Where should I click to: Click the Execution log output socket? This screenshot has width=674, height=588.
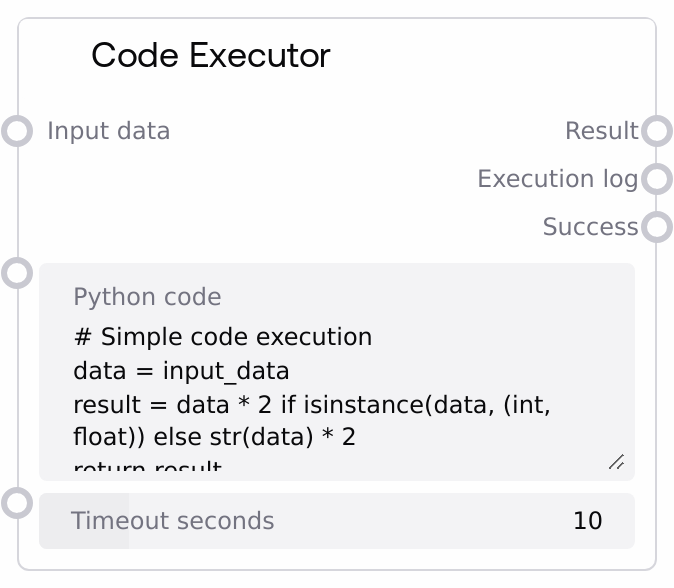(x=656, y=179)
